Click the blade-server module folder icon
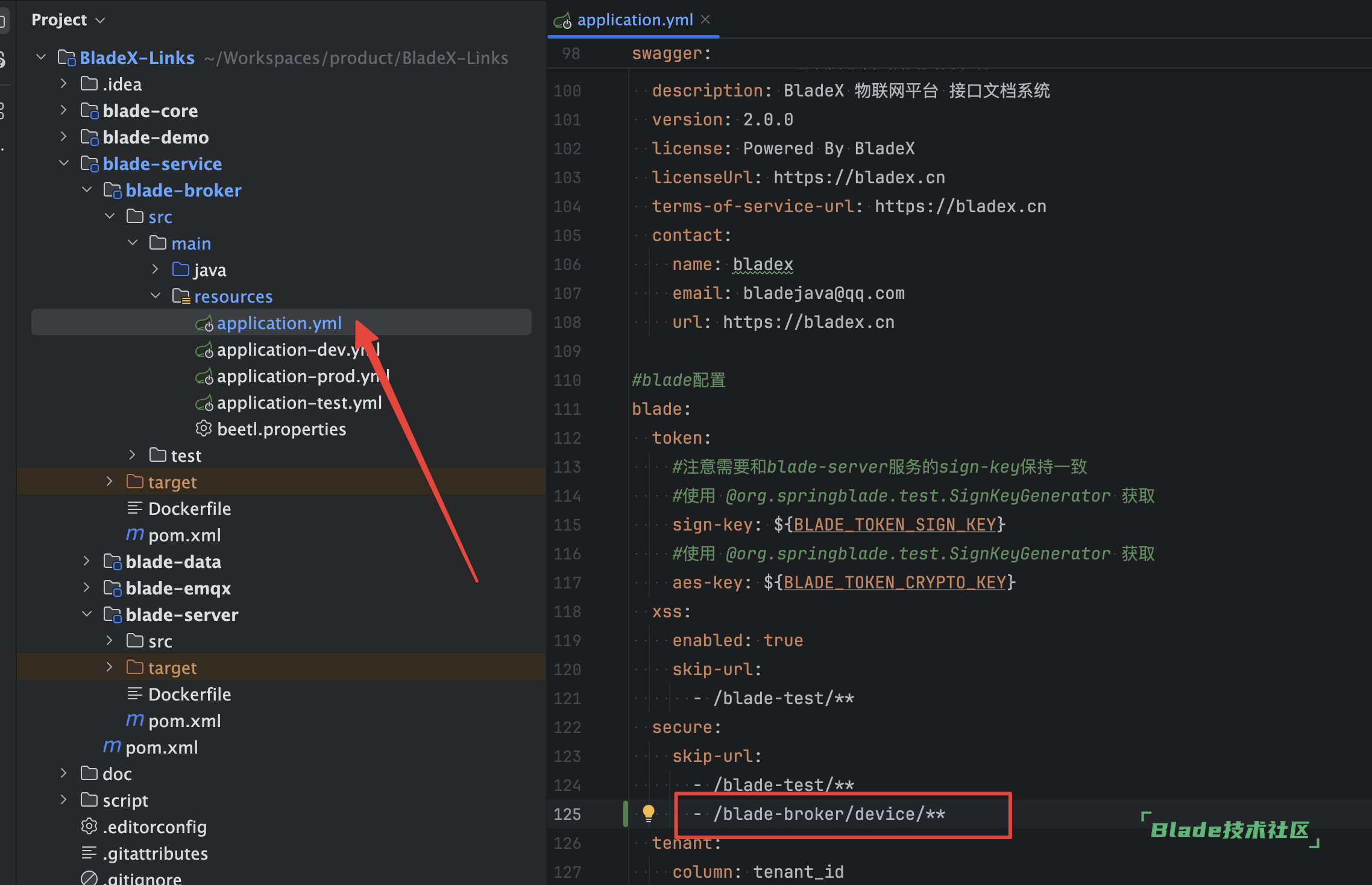The image size is (1372, 885). click(112, 615)
